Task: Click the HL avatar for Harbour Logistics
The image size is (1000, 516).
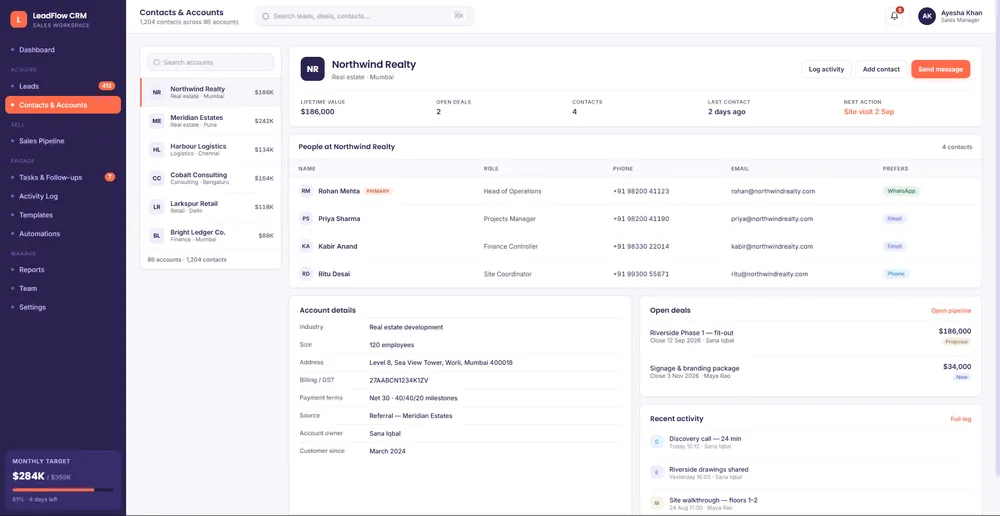Action: tap(156, 149)
